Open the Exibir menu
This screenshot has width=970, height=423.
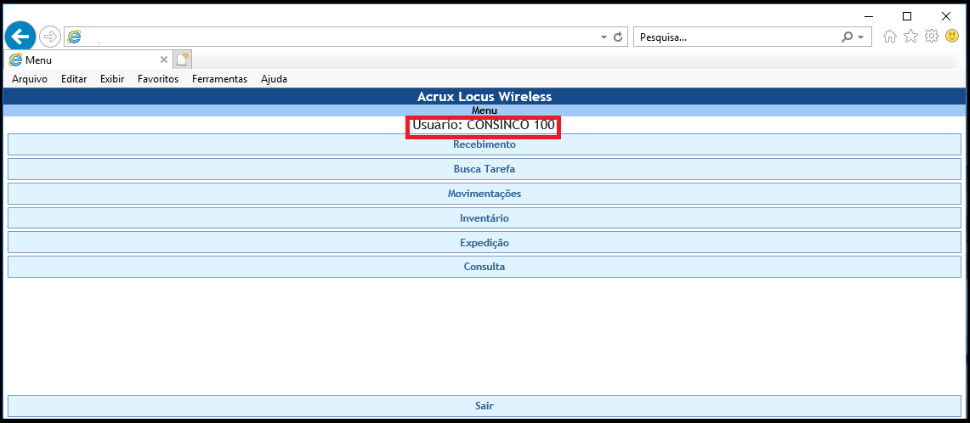pyautogui.click(x=112, y=79)
